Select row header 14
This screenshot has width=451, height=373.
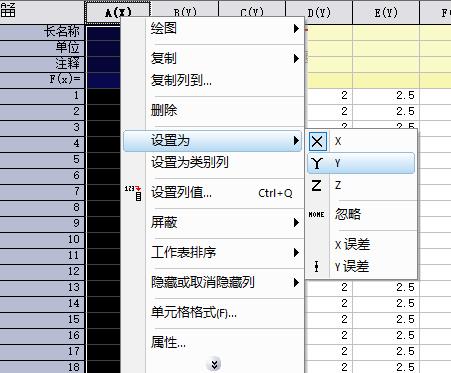point(42,304)
